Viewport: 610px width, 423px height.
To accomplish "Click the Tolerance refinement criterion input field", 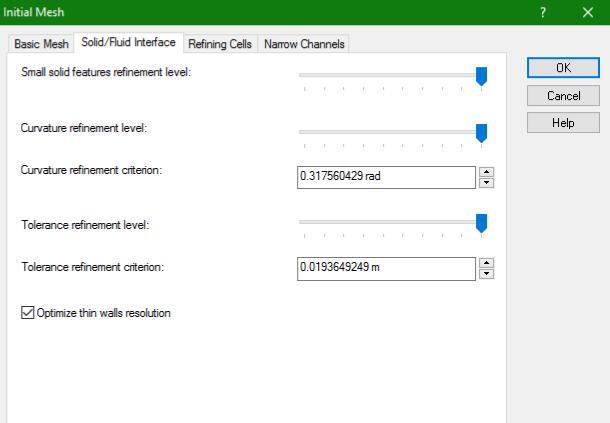I will pos(386,269).
